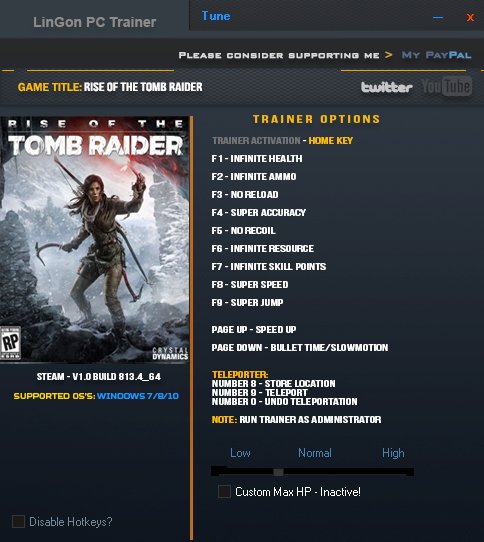
Task: Click the Rise of the Tomb Raider cover art
Action: point(94,240)
